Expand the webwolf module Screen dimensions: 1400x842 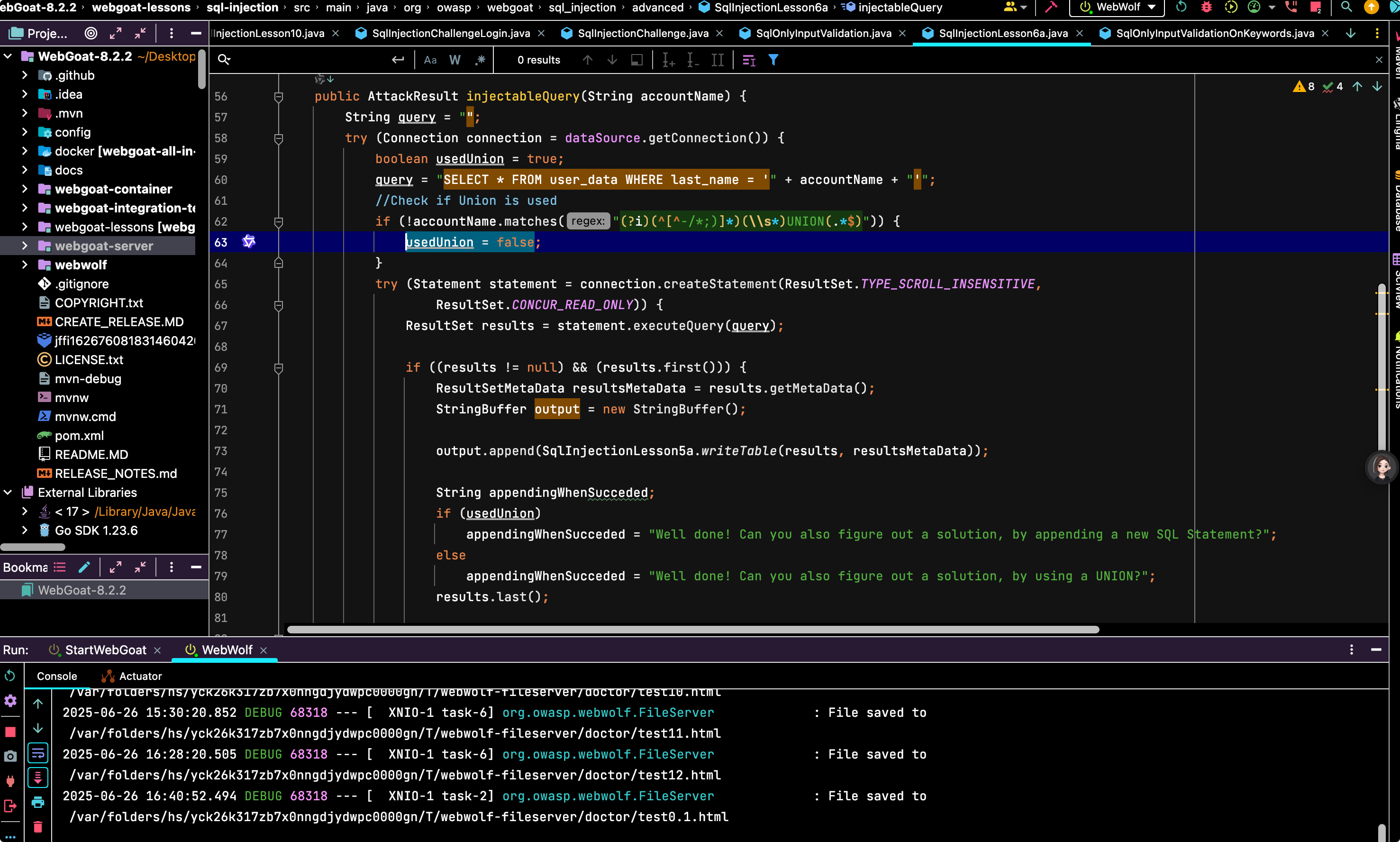(x=24, y=265)
